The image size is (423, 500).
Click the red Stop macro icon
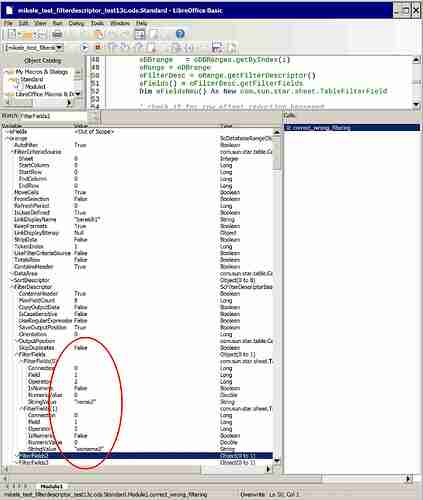pyautogui.click(x=98, y=47)
